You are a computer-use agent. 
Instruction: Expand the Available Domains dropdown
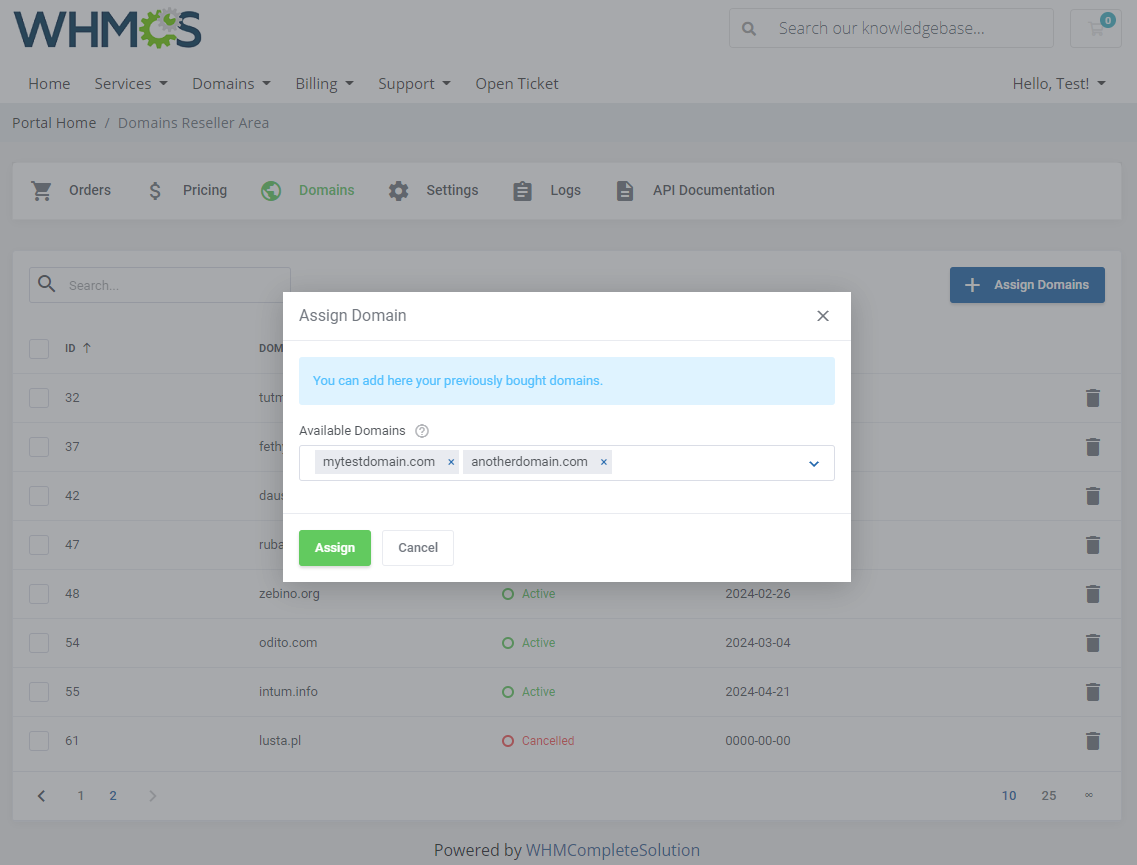click(x=813, y=463)
